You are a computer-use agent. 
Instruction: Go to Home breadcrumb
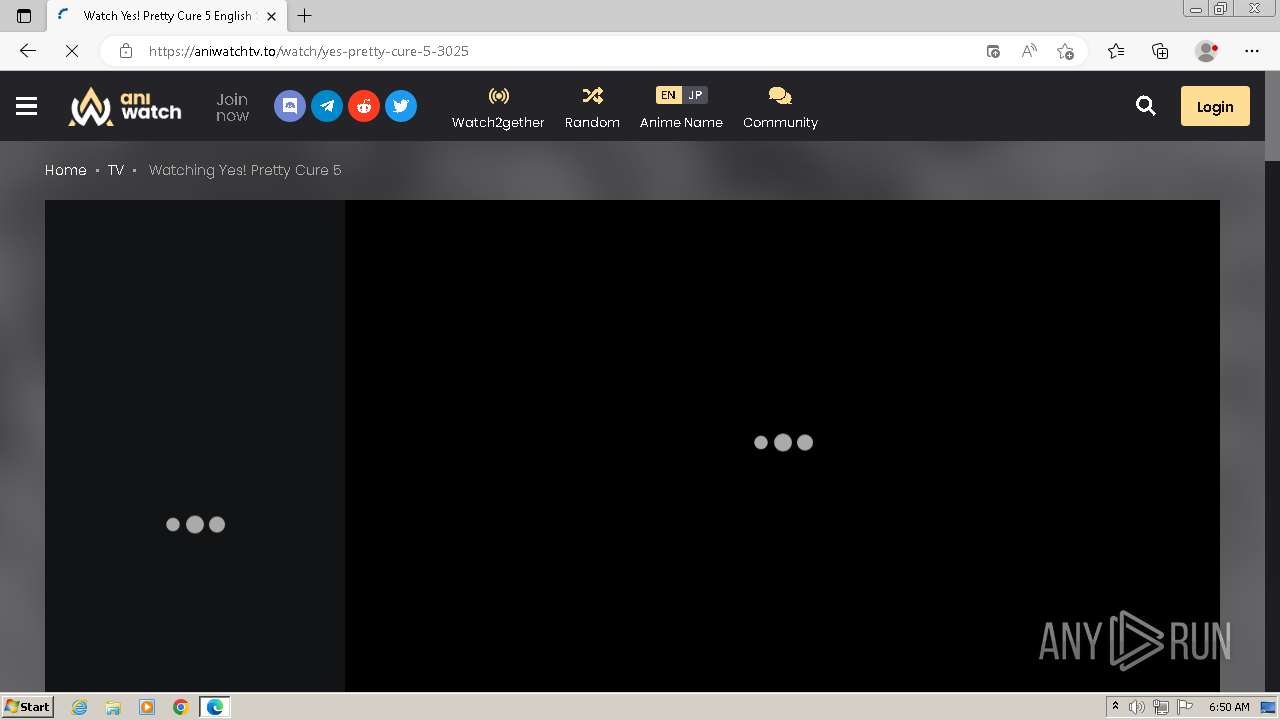(66, 170)
